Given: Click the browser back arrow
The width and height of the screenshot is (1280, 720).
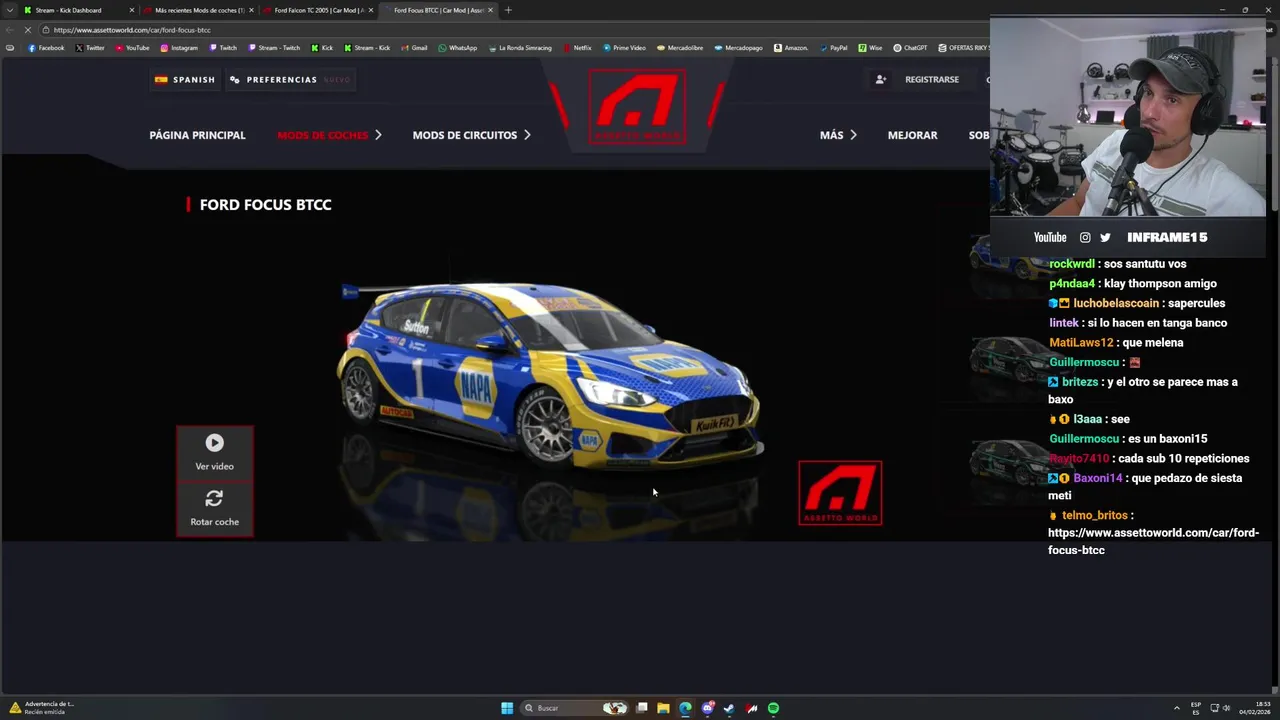Looking at the screenshot, I should point(10,30).
